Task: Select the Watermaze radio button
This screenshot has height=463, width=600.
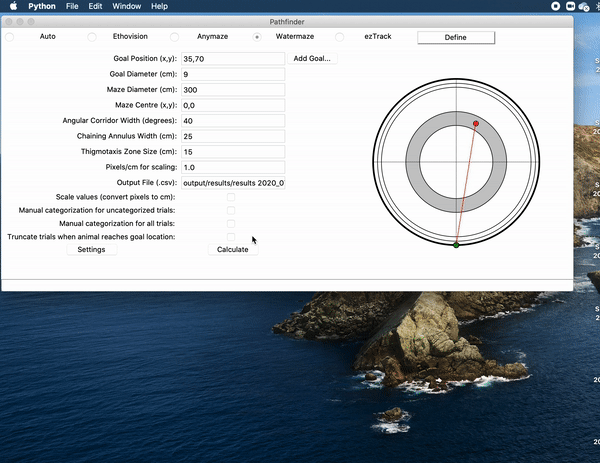Action: 257,37
